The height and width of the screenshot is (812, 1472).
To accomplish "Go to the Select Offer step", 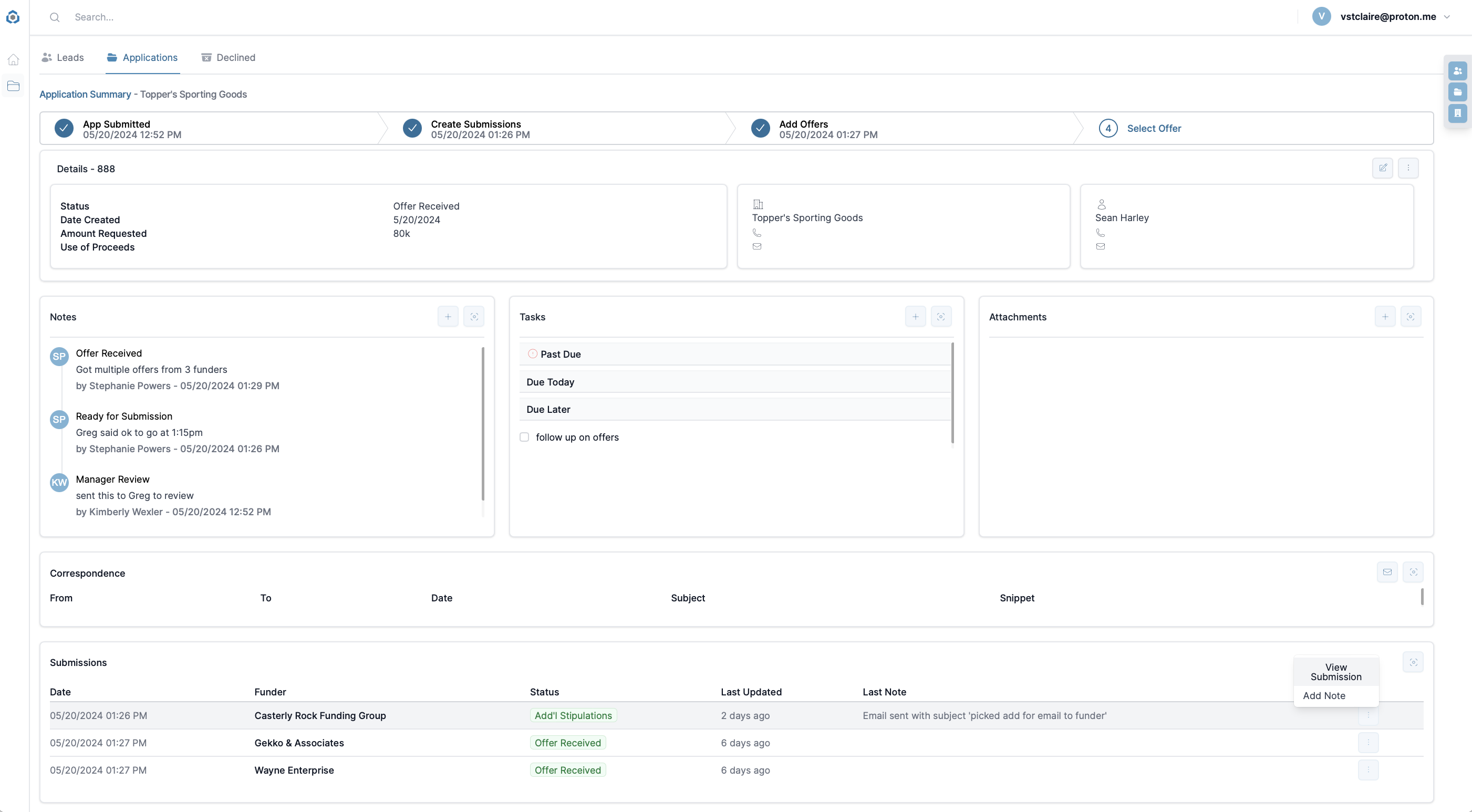I will (1153, 129).
